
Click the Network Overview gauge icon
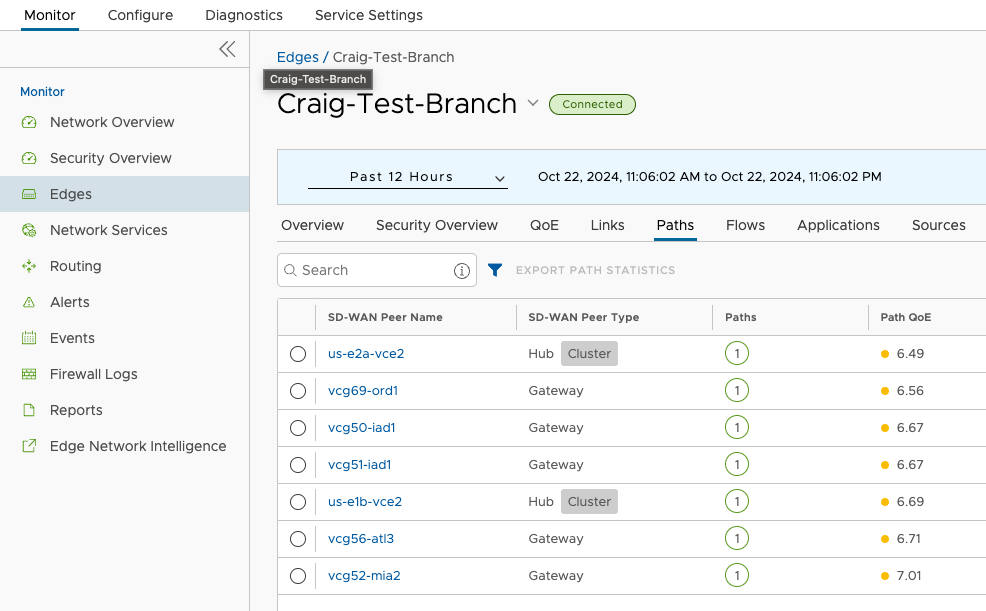click(x=29, y=122)
